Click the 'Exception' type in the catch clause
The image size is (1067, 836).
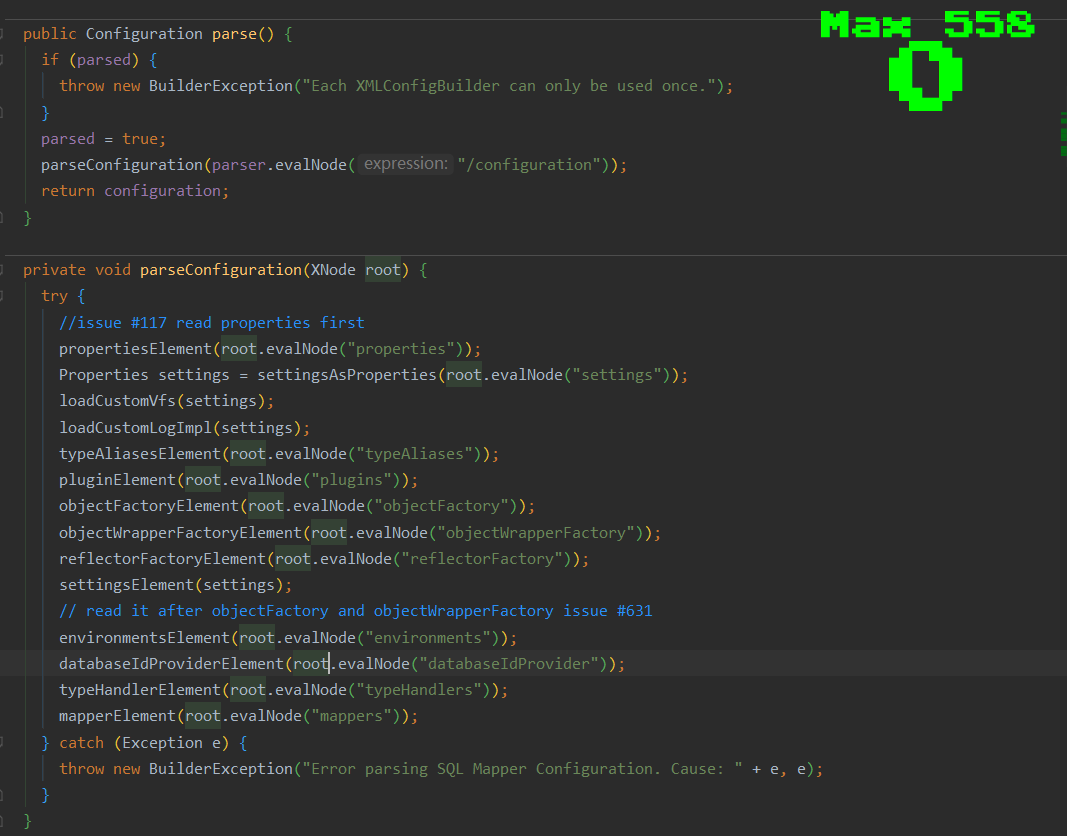tap(162, 743)
